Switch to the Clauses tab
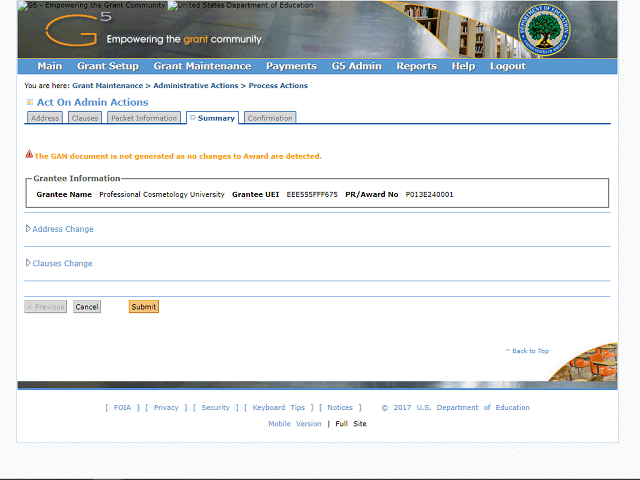Image resolution: width=640 pixels, height=480 pixels. 85,118
